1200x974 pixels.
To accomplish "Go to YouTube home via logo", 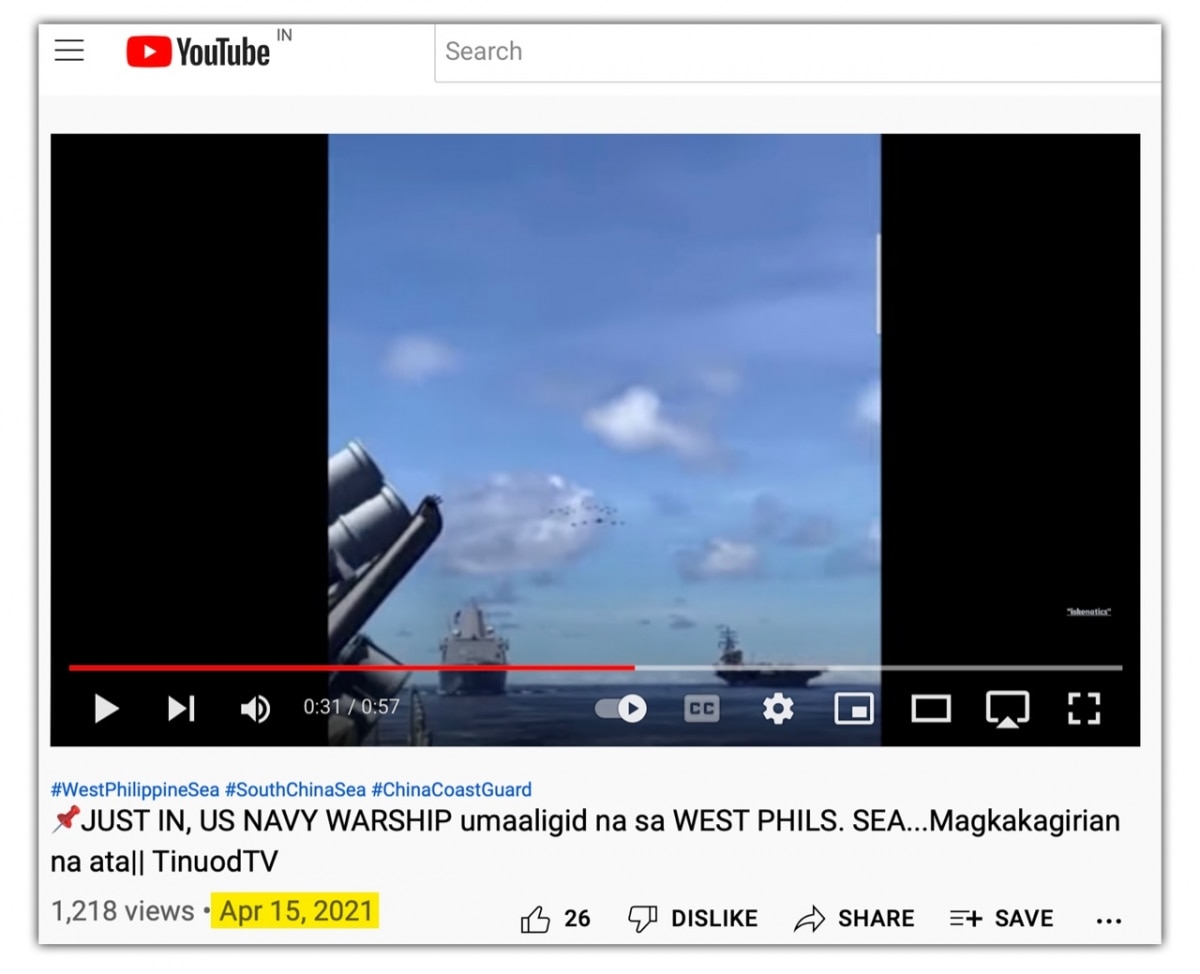I will (x=198, y=51).
